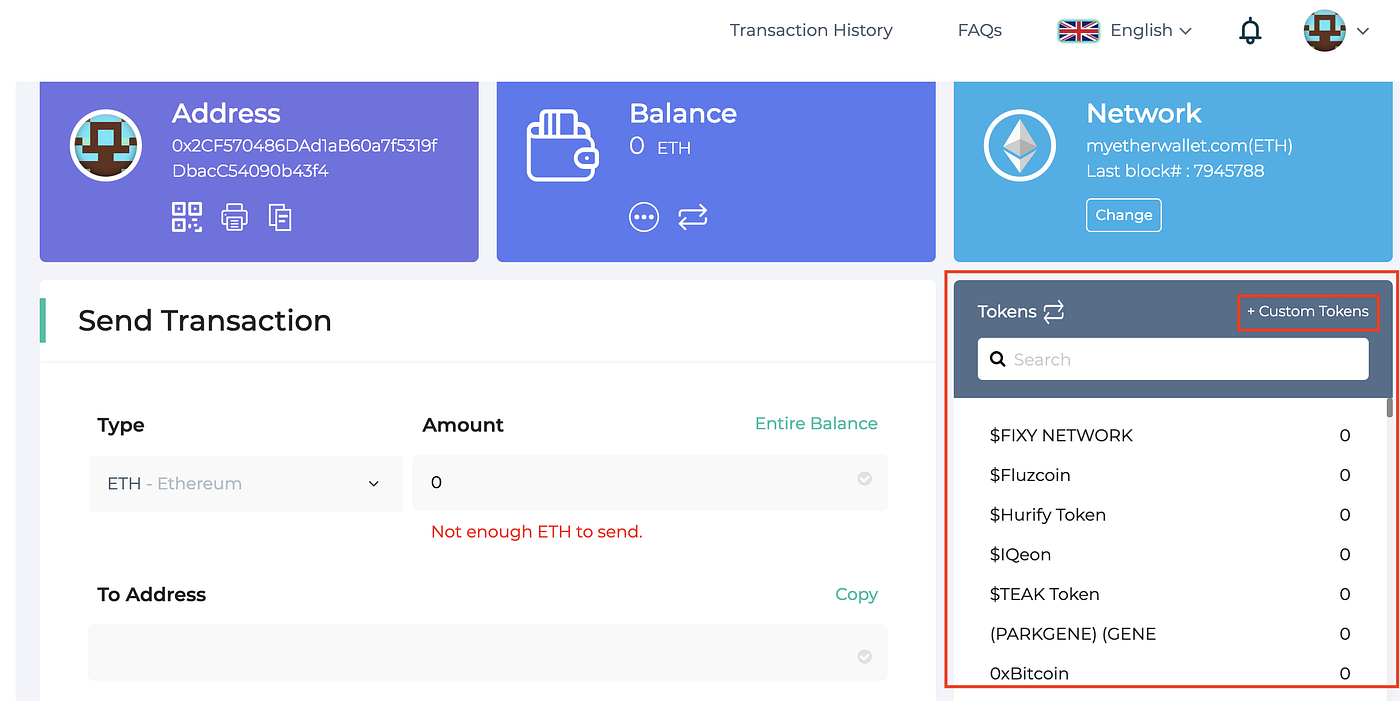1400x701 pixels.
Task: Focus the token Search field
Action: pos(1173,359)
